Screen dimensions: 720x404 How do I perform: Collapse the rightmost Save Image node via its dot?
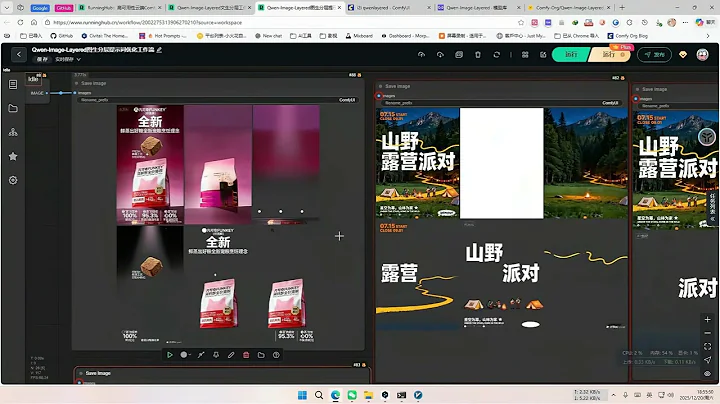coord(637,89)
